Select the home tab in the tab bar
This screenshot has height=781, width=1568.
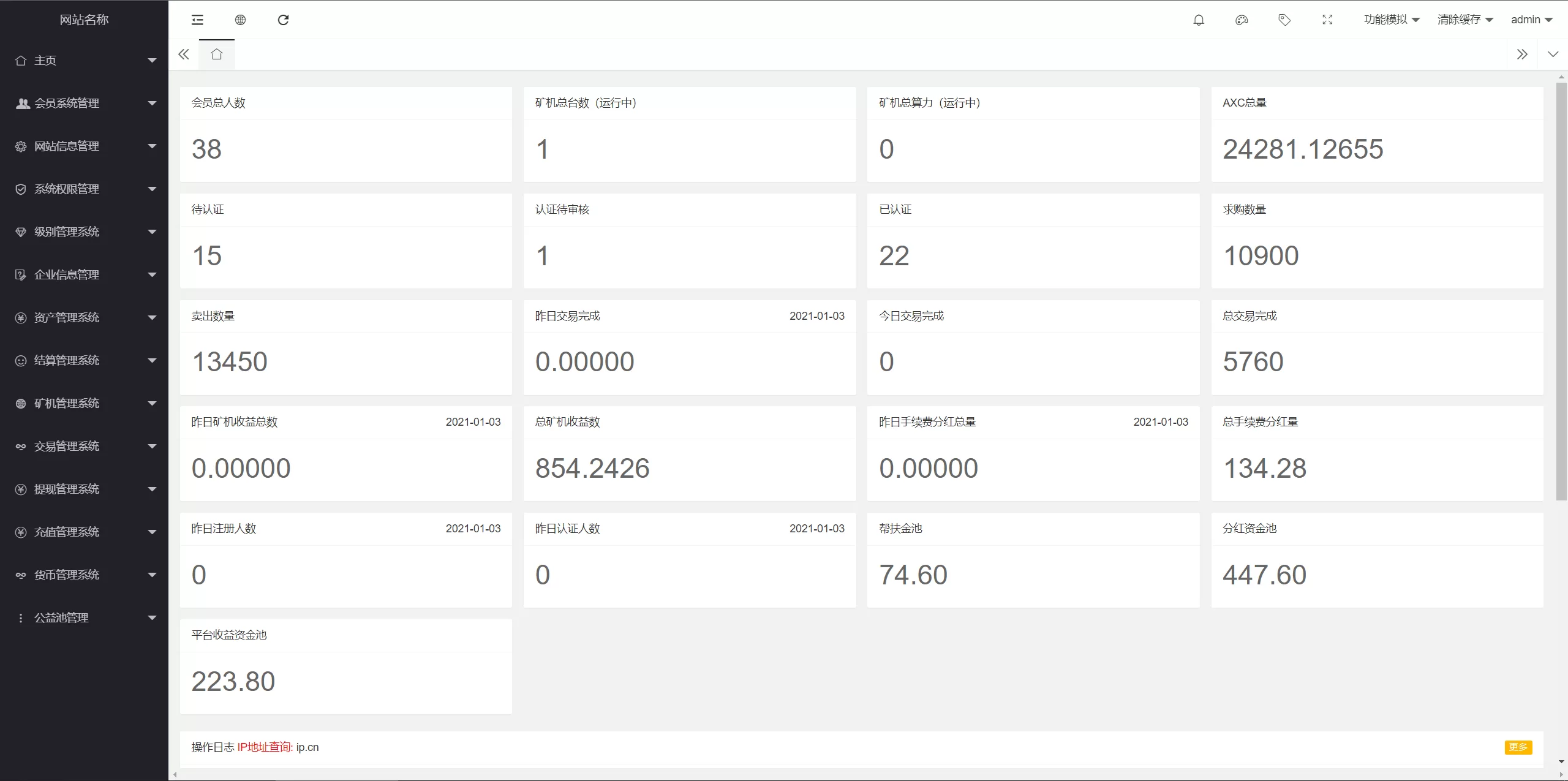[x=216, y=55]
